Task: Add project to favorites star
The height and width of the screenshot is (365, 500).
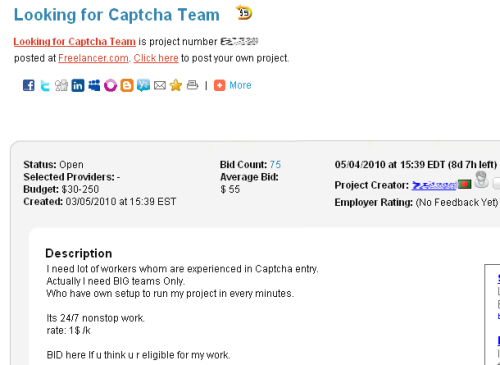Action: point(176,85)
